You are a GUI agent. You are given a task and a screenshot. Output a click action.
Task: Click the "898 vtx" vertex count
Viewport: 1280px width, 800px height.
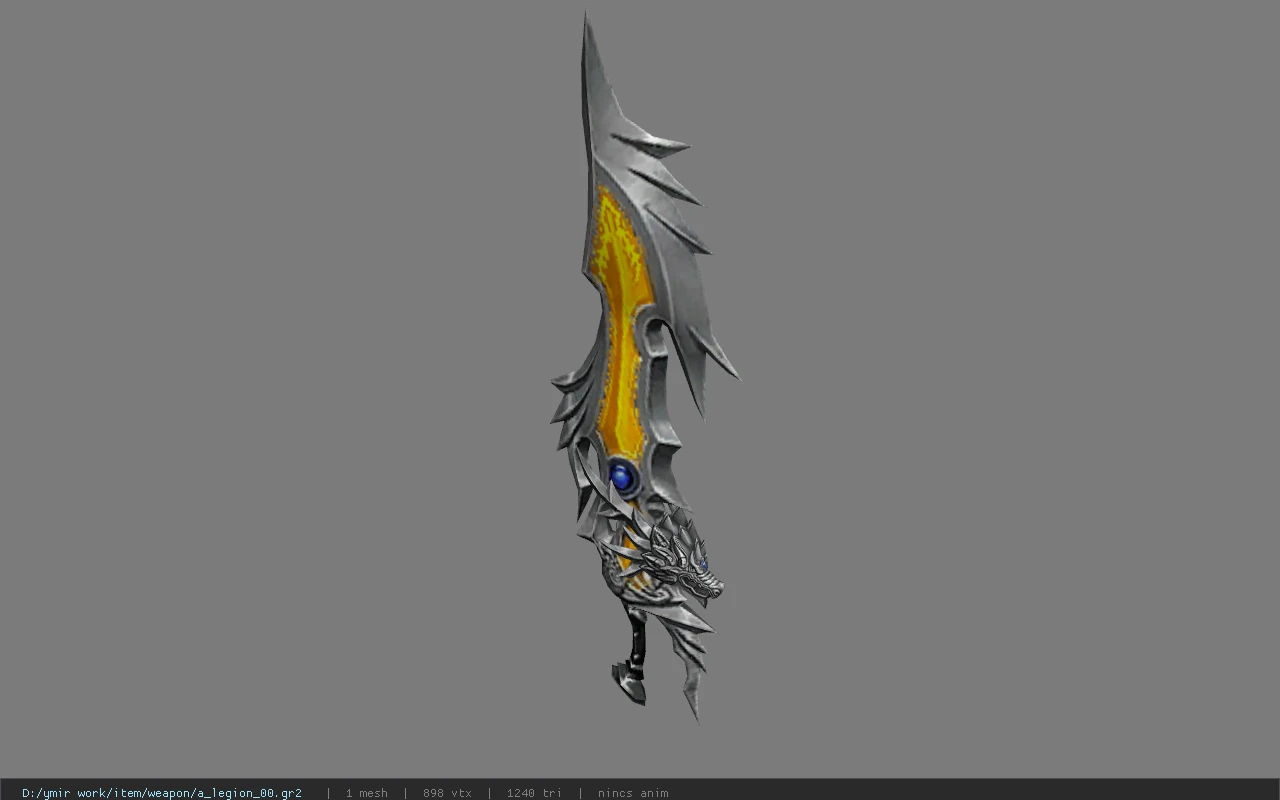point(447,793)
